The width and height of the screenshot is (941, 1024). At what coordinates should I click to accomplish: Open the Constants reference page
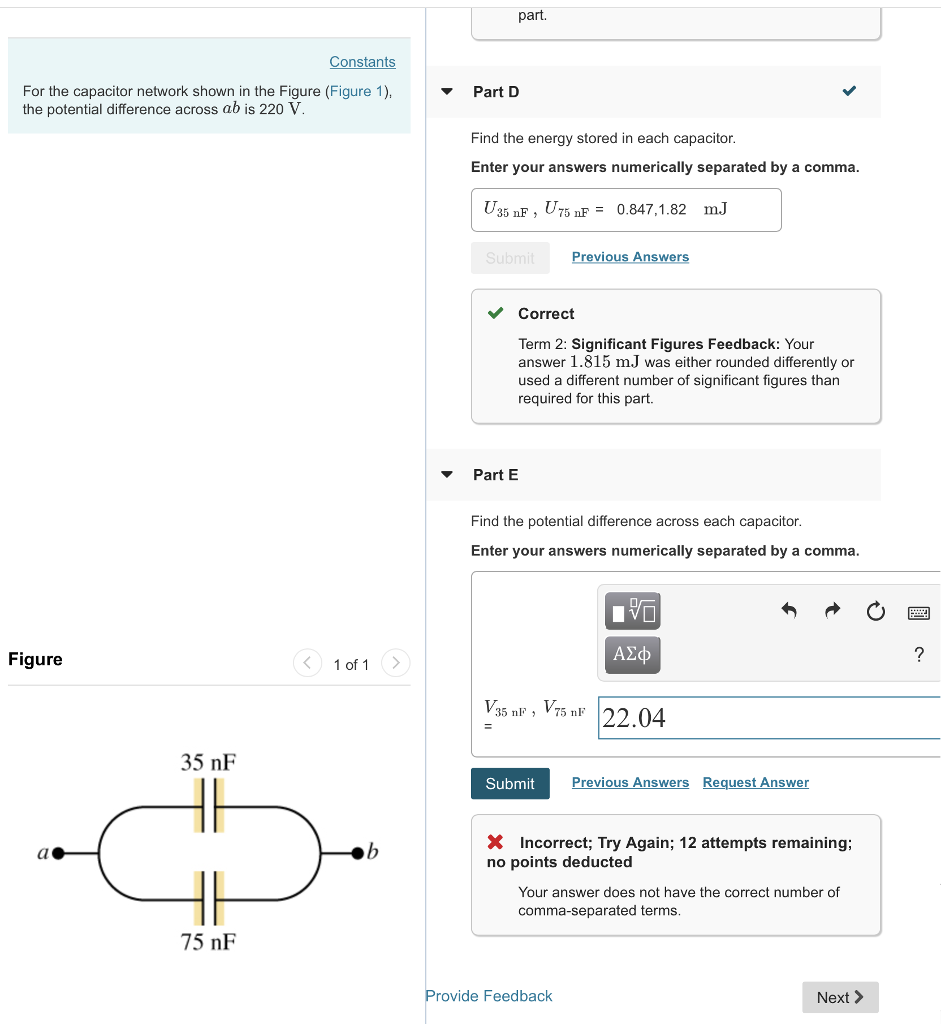(x=362, y=61)
